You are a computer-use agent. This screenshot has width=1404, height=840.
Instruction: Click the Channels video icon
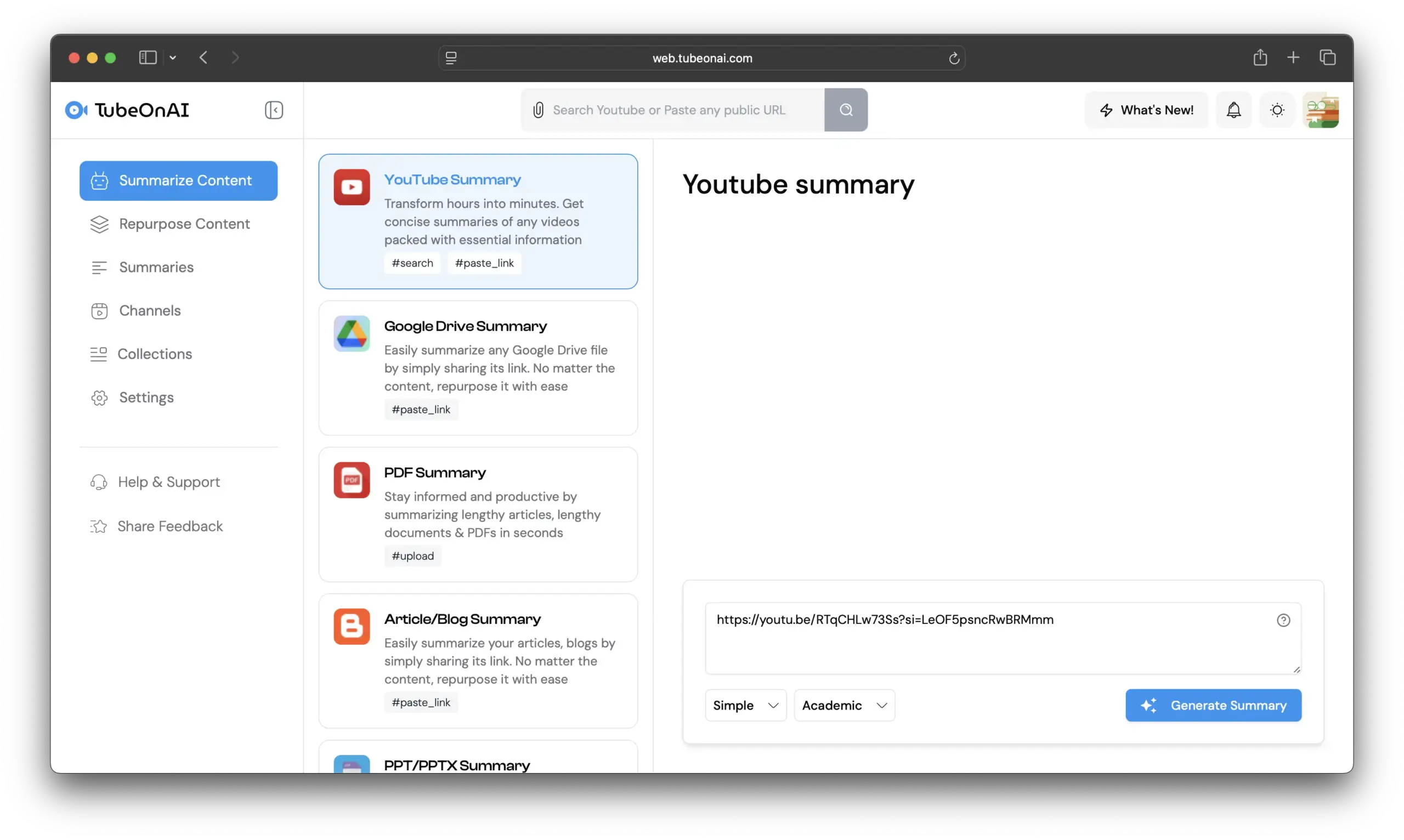click(x=100, y=311)
